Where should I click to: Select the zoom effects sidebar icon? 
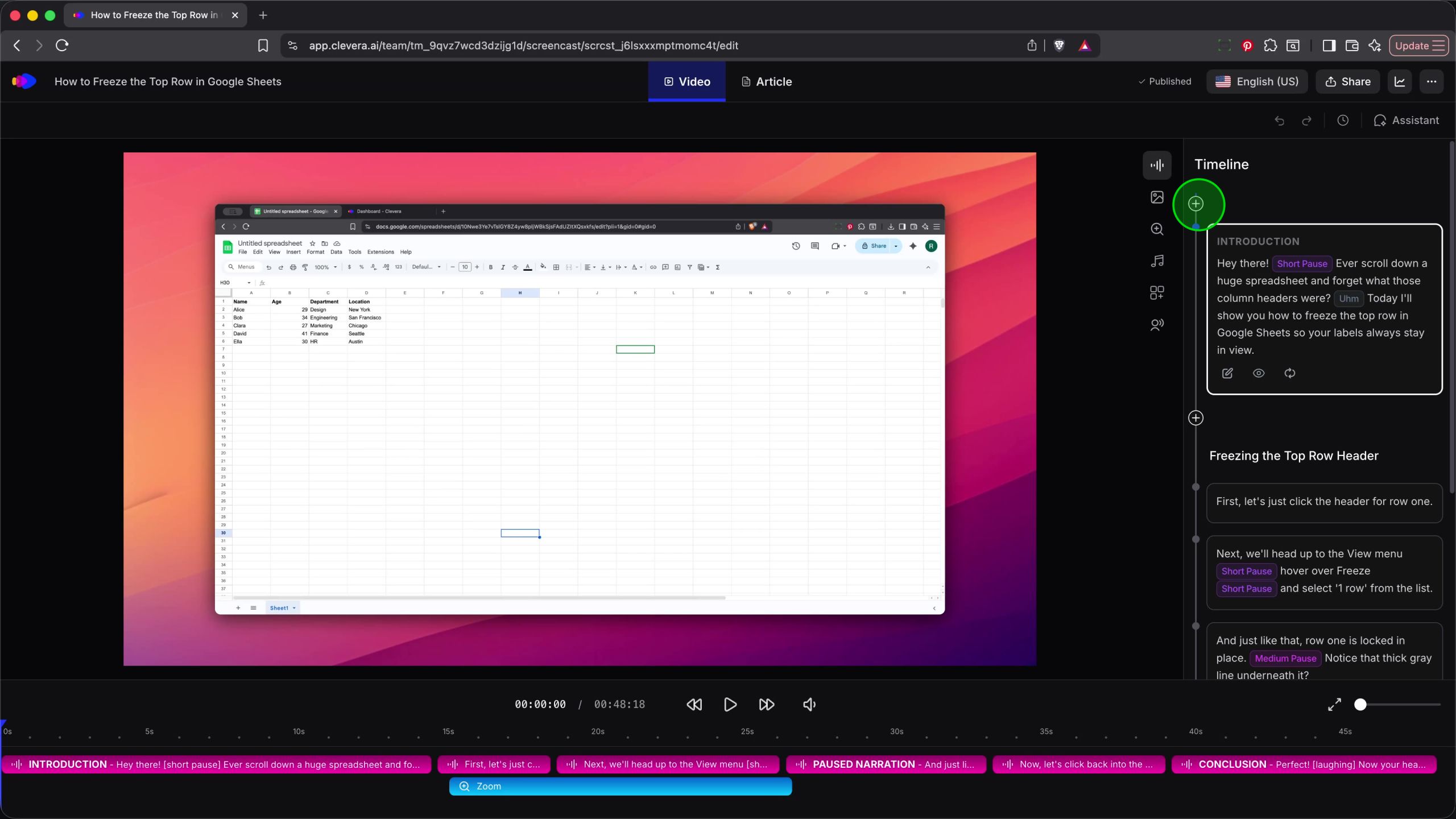(x=1157, y=229)
